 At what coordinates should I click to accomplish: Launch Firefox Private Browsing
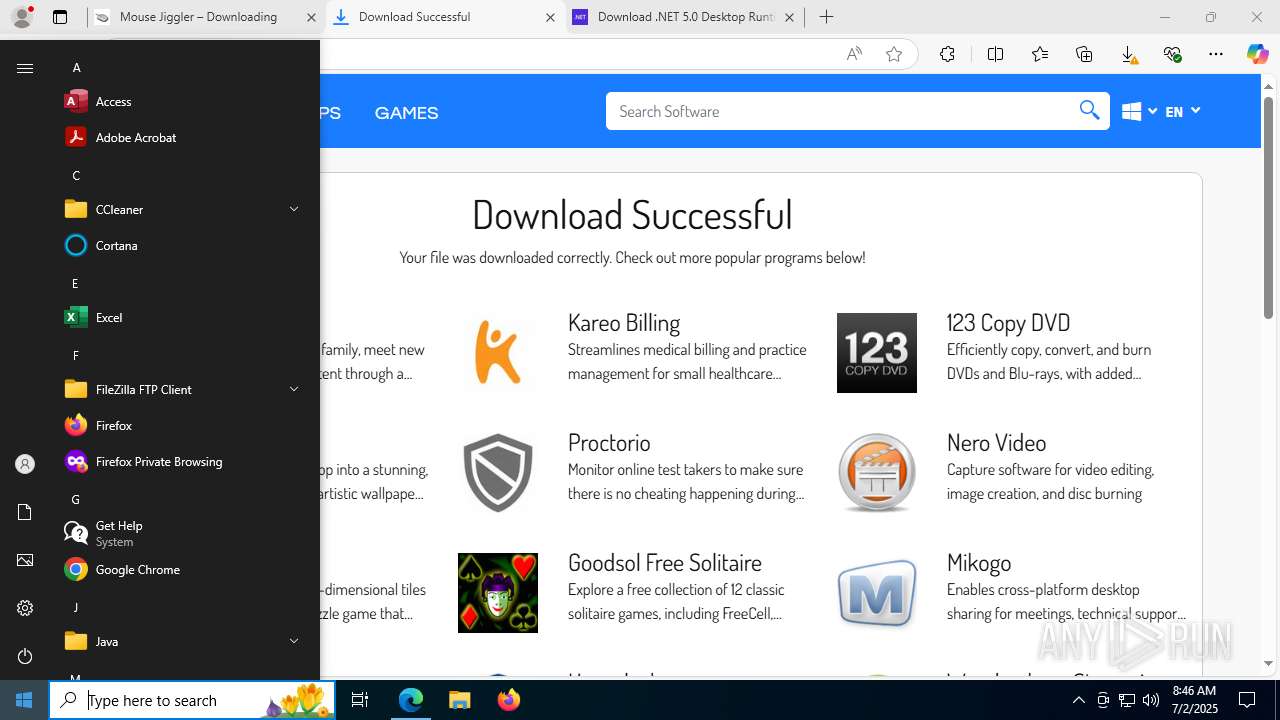point(180,461)
